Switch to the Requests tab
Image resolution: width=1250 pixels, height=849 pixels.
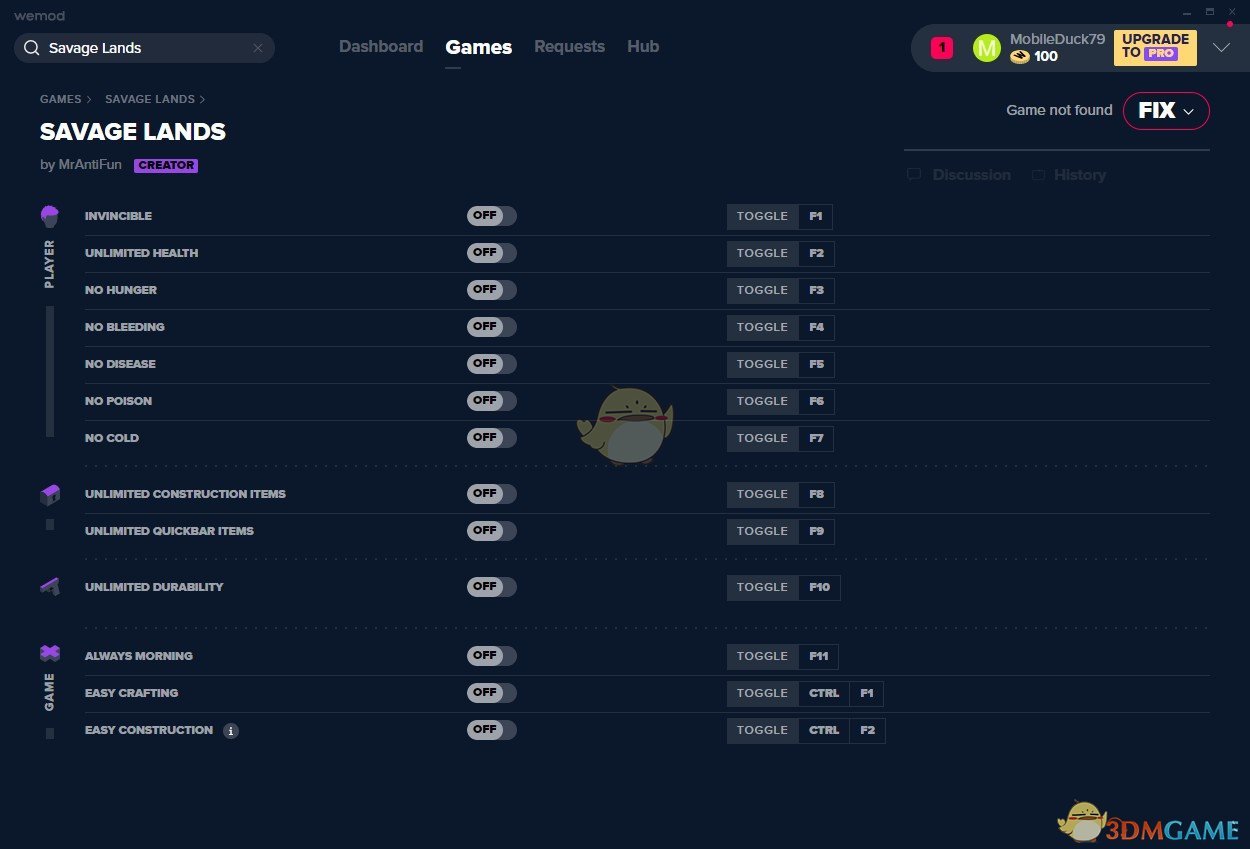tap(569, 47)
